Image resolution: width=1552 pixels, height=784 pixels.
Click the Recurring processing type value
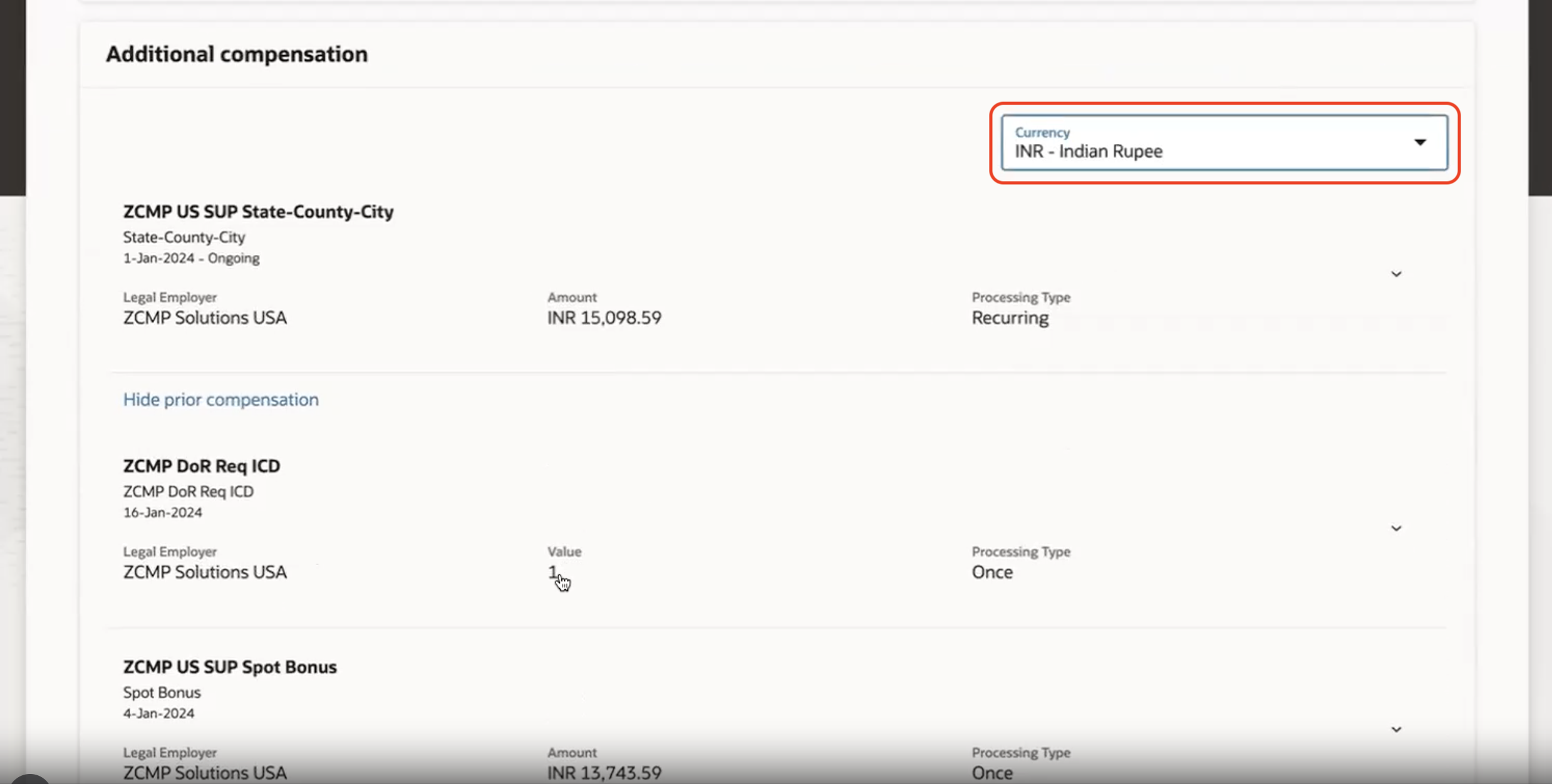pos(1010,318)
